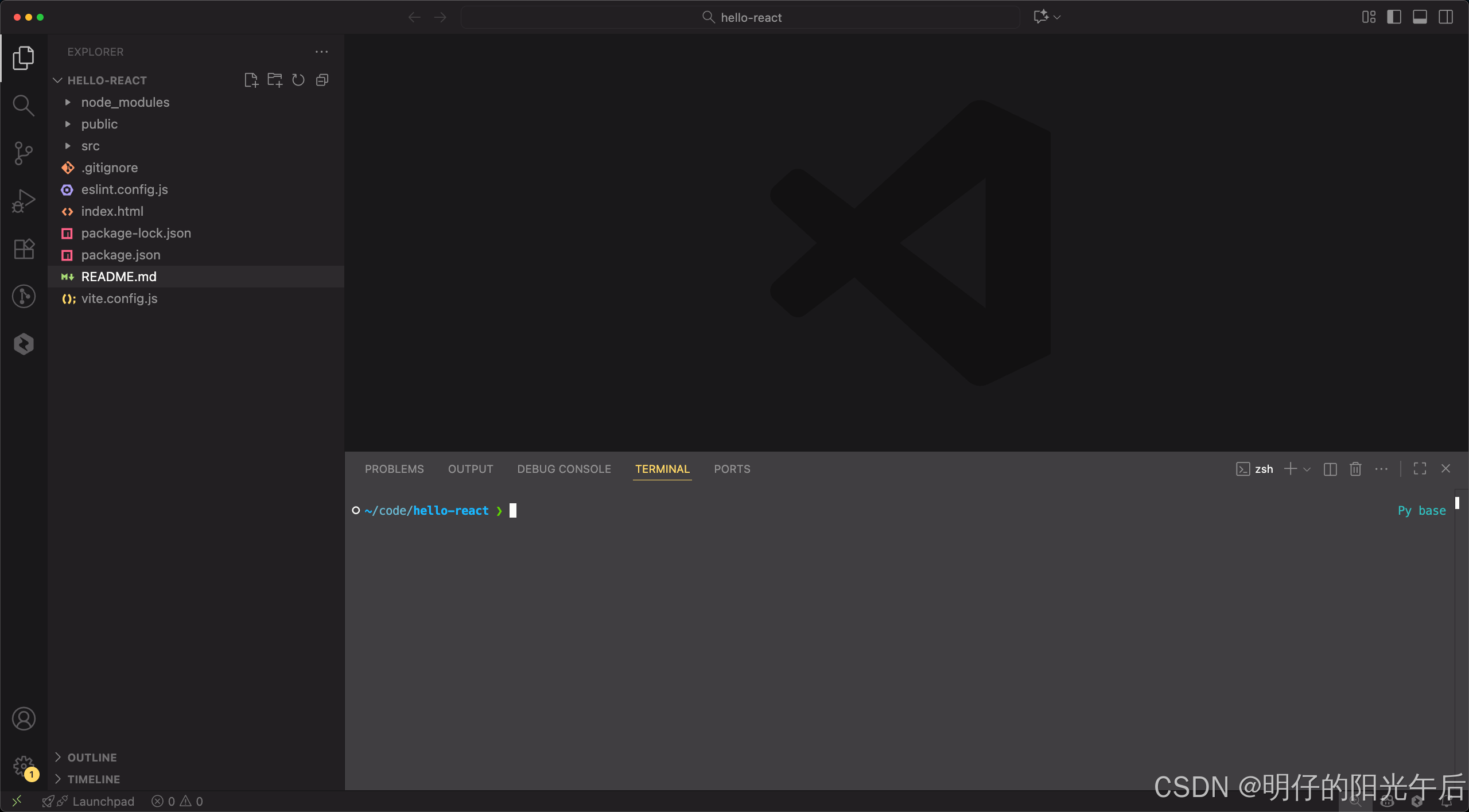This screenshot has height=812, width=1469.
Task: Refresh the Explorer file tree
Action: [x=298, y=80]
